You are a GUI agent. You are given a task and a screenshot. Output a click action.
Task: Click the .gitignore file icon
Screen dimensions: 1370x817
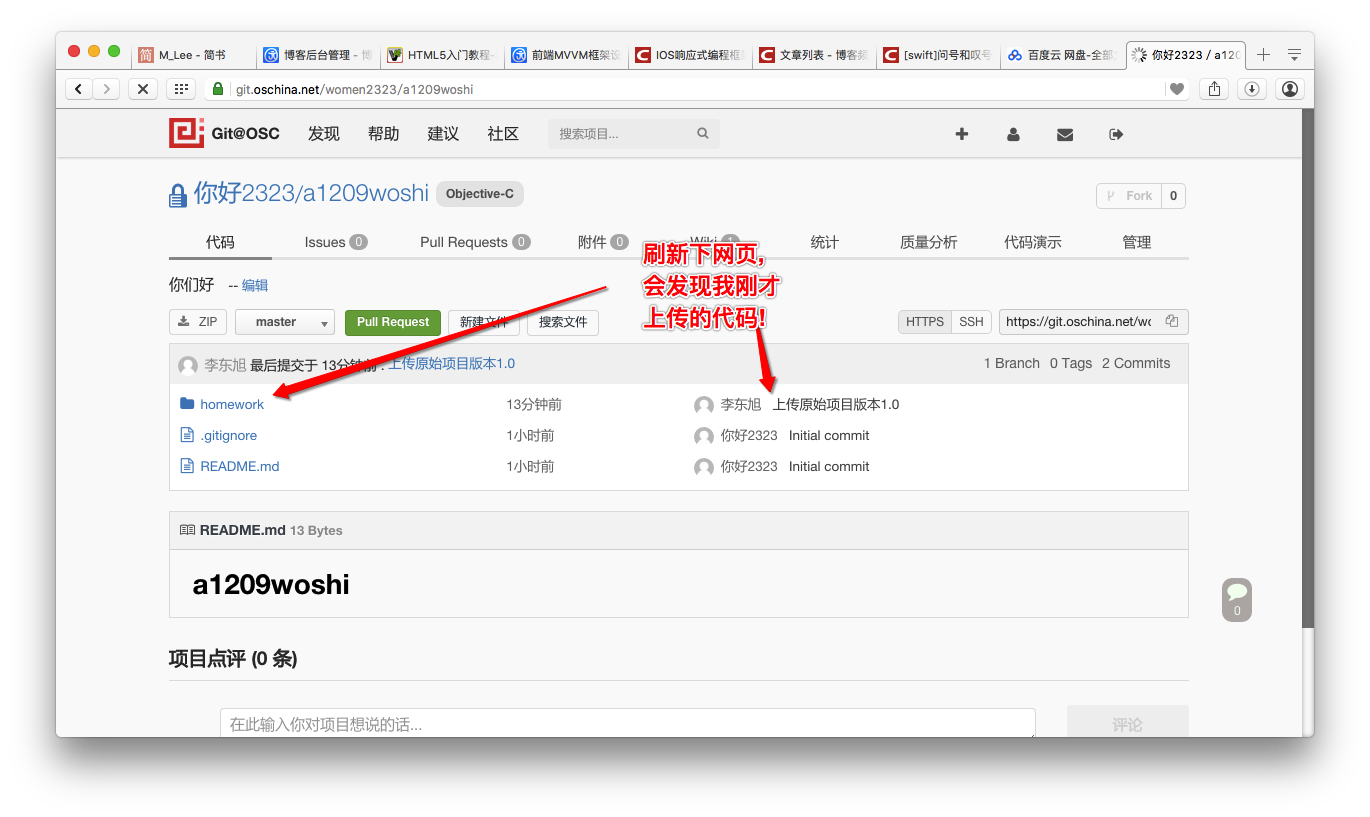tap(186, 435)
